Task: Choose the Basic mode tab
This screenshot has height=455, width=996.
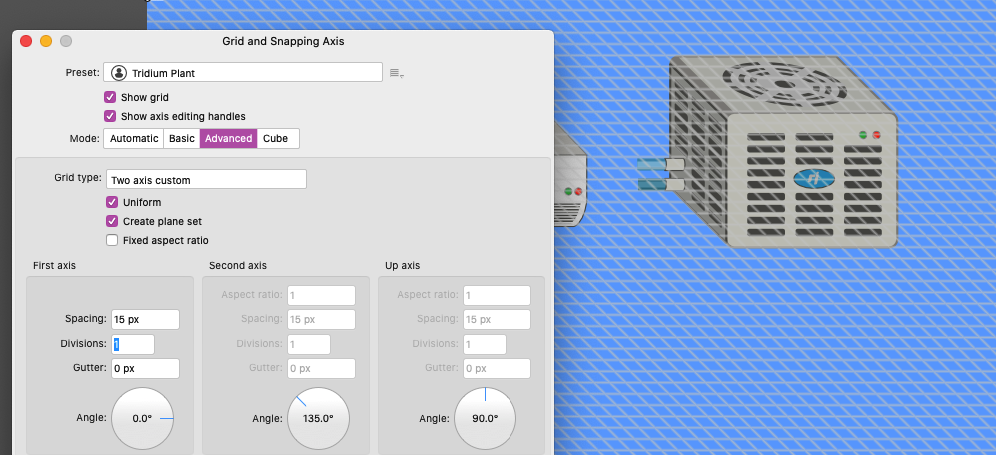Action: pyautogui.click(x=181, y=138)
